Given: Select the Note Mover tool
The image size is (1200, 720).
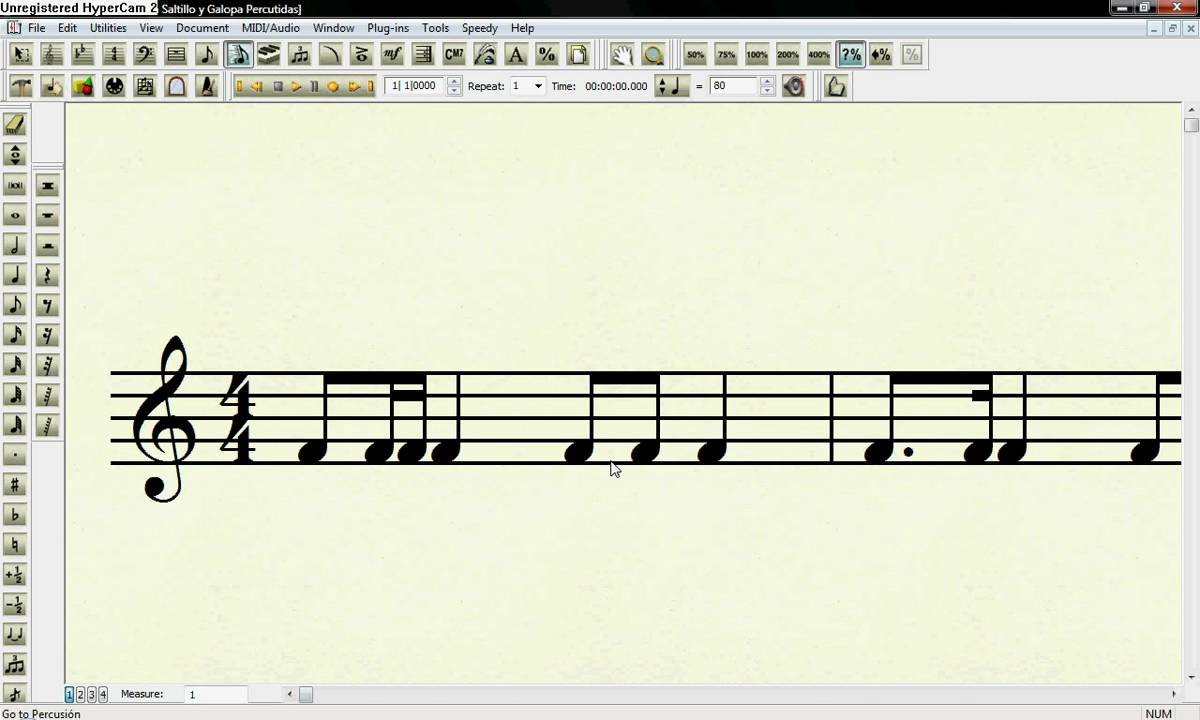Looking at the screenshot, I should pyautogui.click(x=52, y=86).
